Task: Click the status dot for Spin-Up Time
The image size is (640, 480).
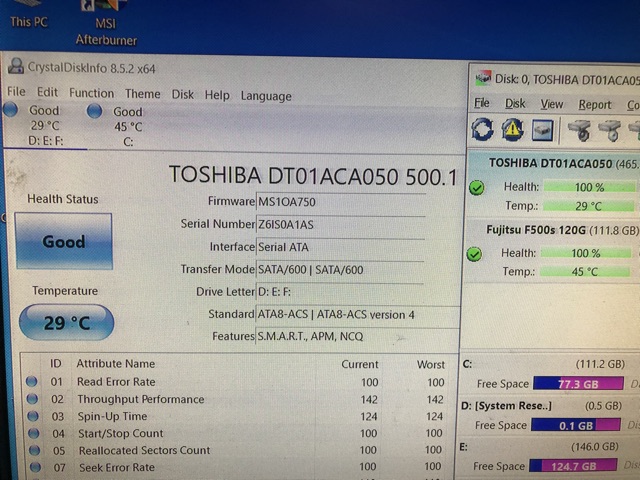Action: [x=33, y=416]
